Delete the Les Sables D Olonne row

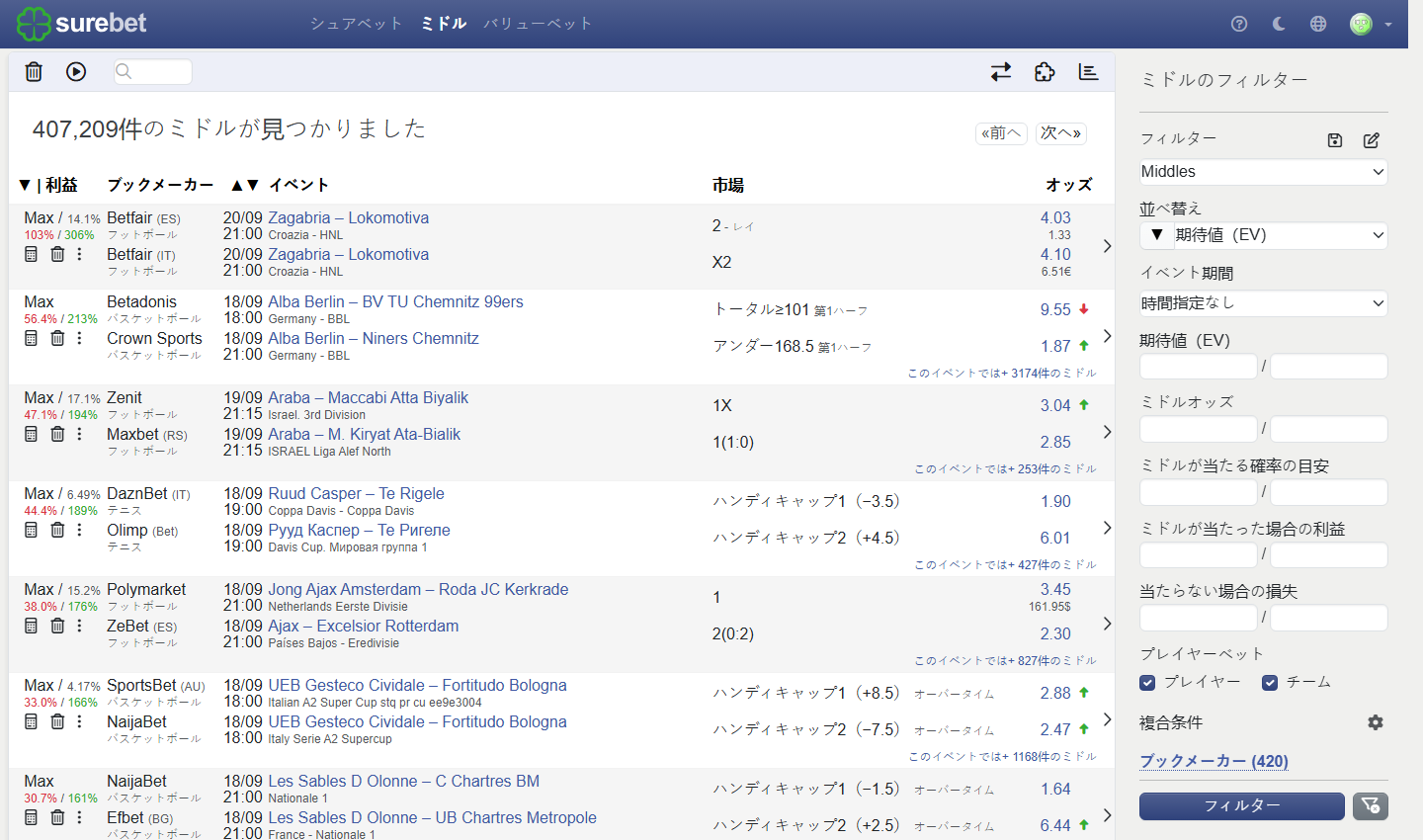pos(57,817)
